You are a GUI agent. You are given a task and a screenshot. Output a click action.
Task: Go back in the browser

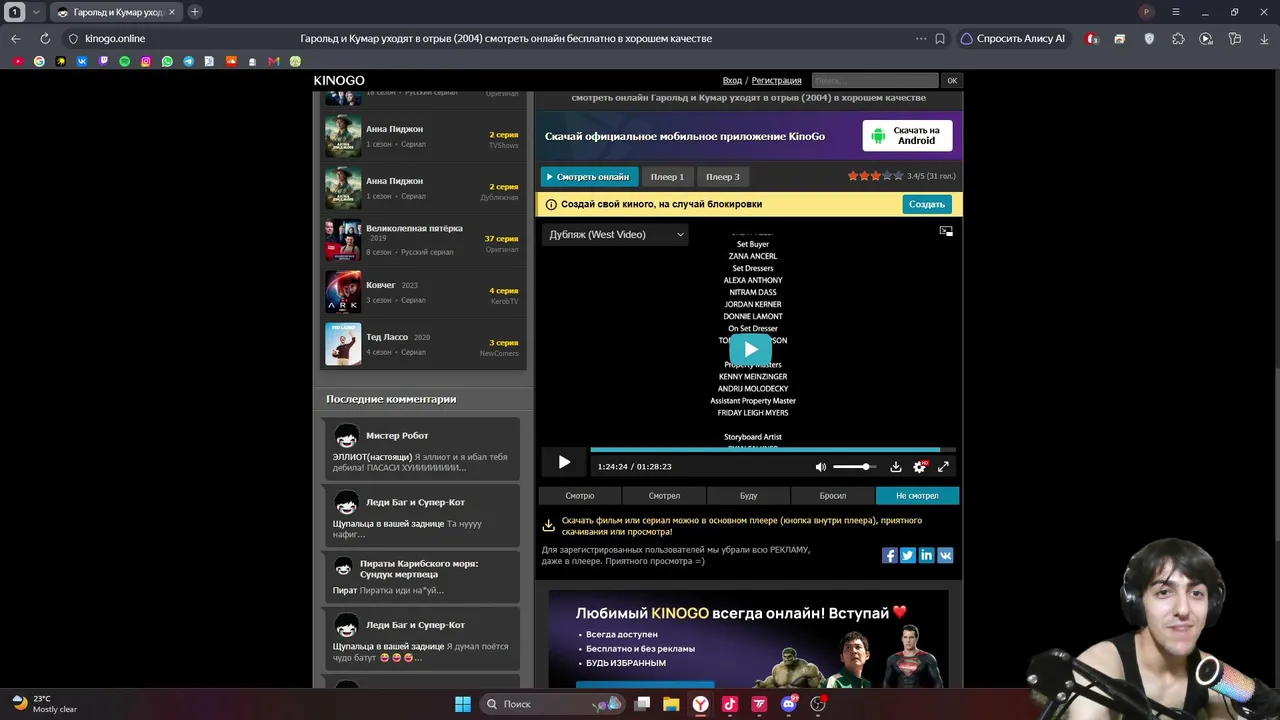pos(16,39)
